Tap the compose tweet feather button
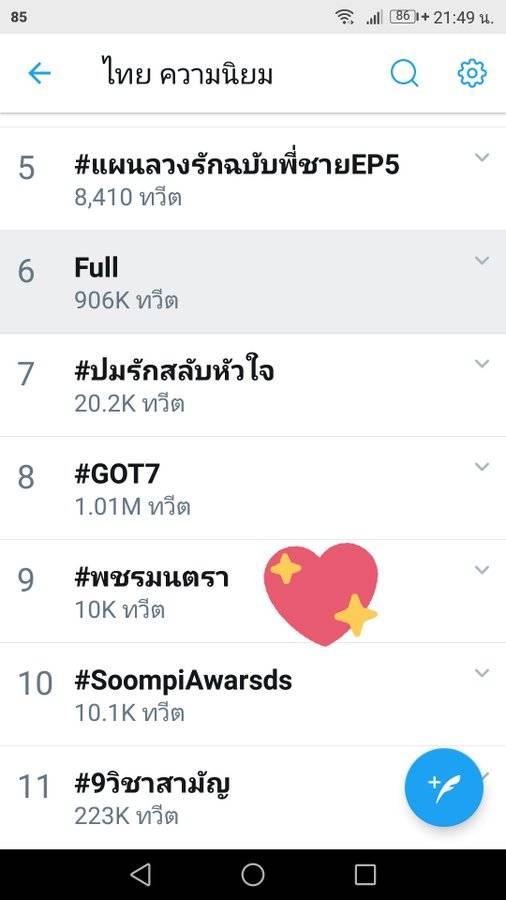Image resolution: width=506 pixels, height=900 pixels. [x=444, y=788]
